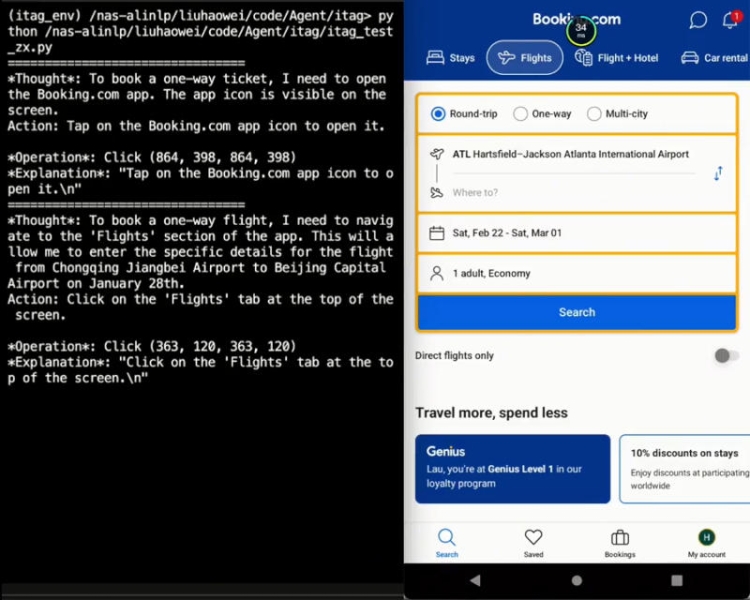
Task: Swap origin and destination arrows icon
Action: pyautogui.click(x=717, y=174)
